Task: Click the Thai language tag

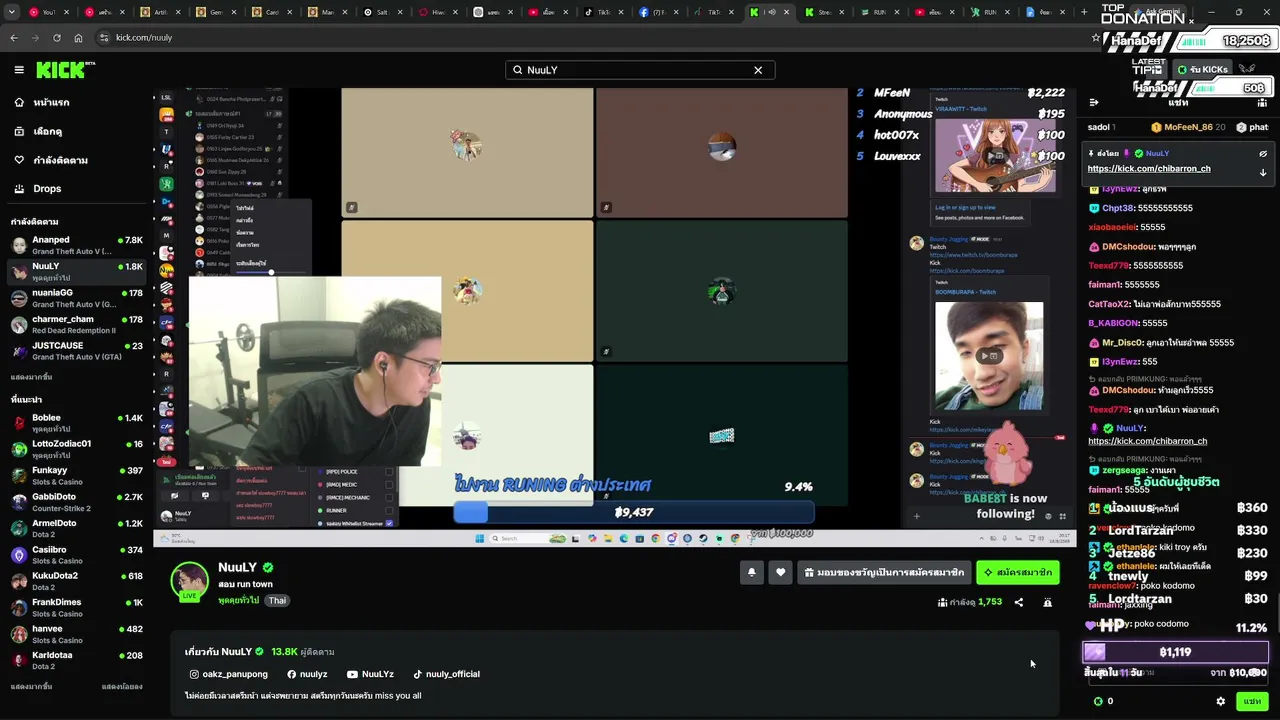Action: [277, 601]
